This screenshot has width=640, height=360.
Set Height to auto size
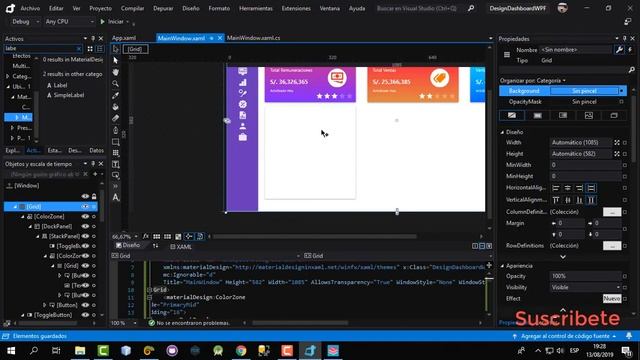[x=617, y=154]
